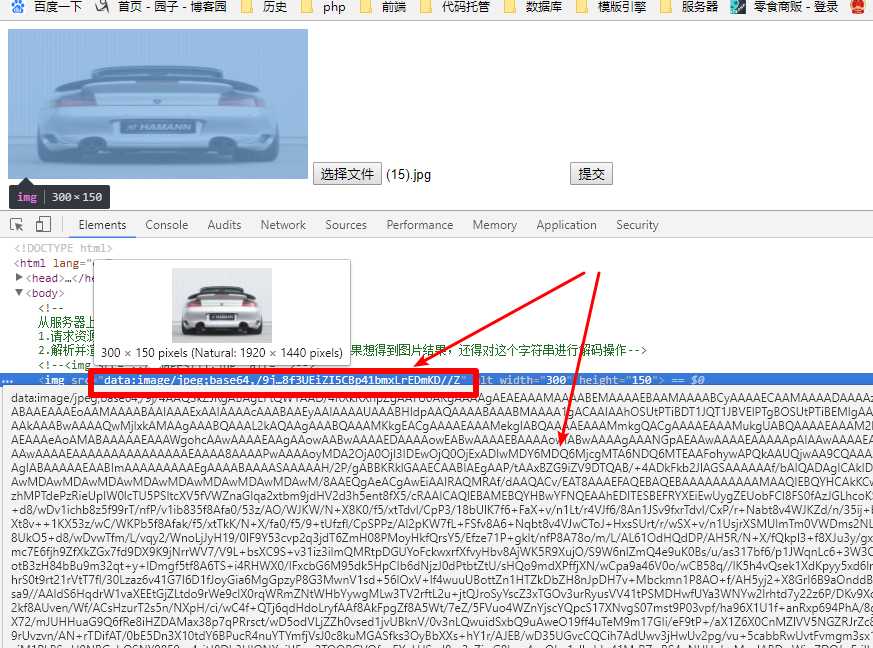Select the <!DOCTYPE html> line
This screenshot has height=648, width=873.
[x=63, y=248]
